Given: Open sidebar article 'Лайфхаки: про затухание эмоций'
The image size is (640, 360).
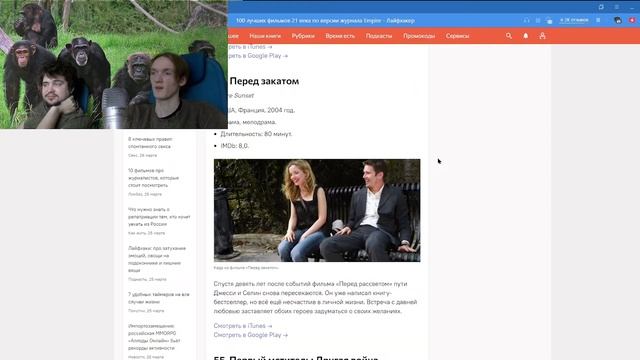Looking at the screenshot, I should coord(157,259).
